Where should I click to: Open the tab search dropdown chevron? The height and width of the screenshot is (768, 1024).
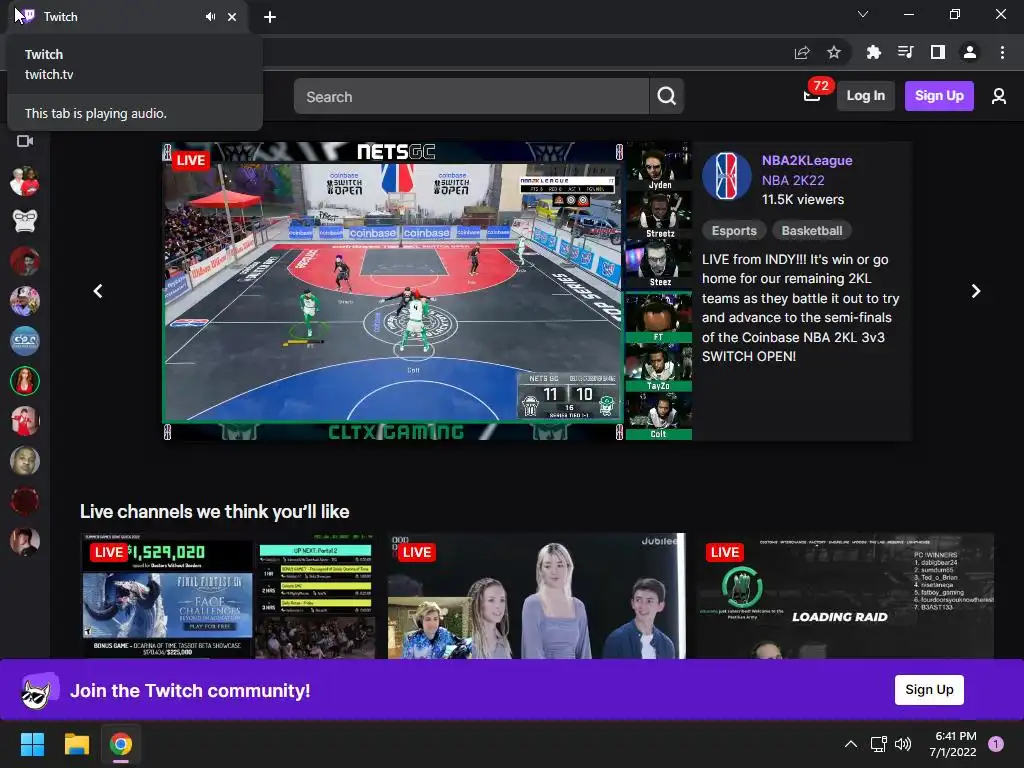tap(863, 14)
